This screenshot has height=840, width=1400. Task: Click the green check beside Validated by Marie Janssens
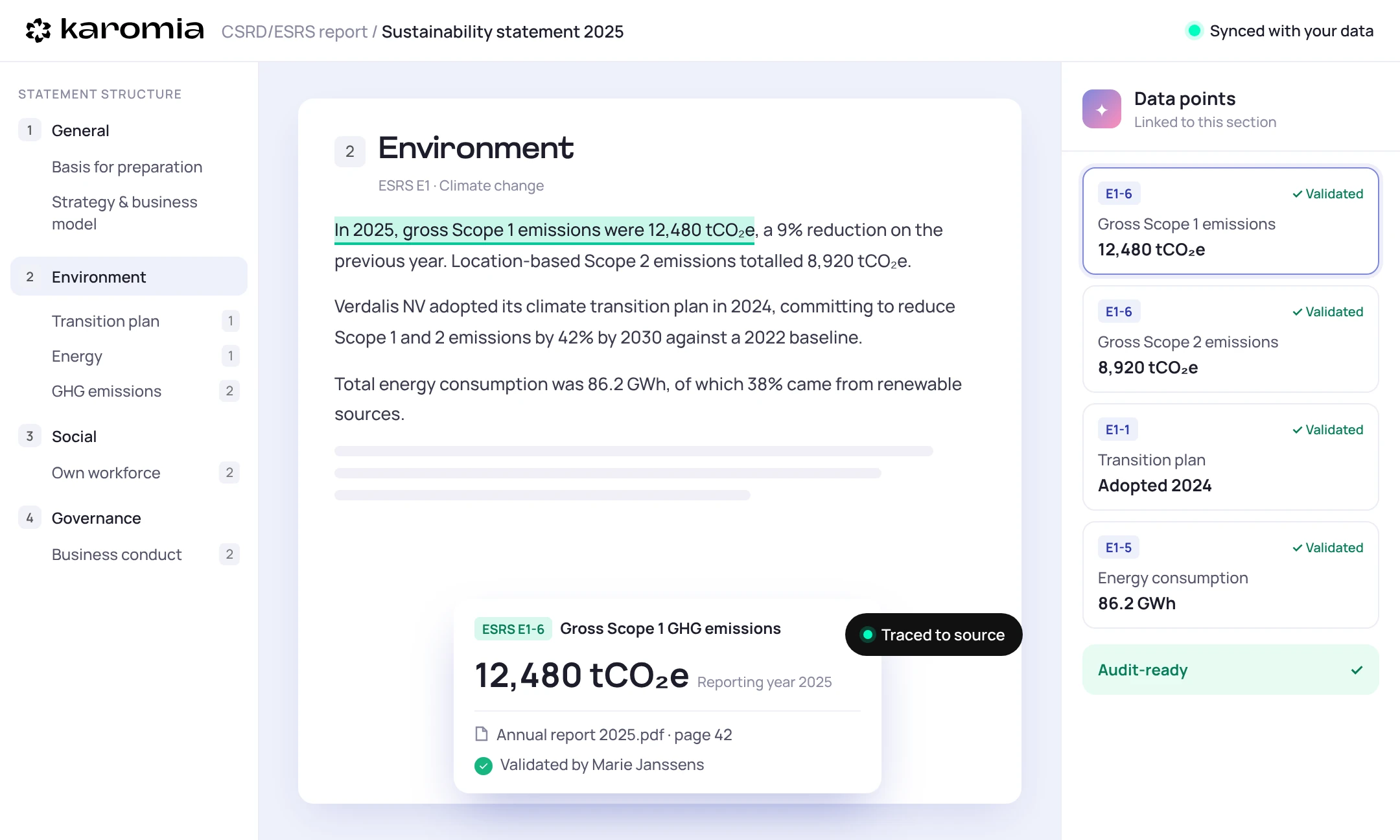coord(483,765)
